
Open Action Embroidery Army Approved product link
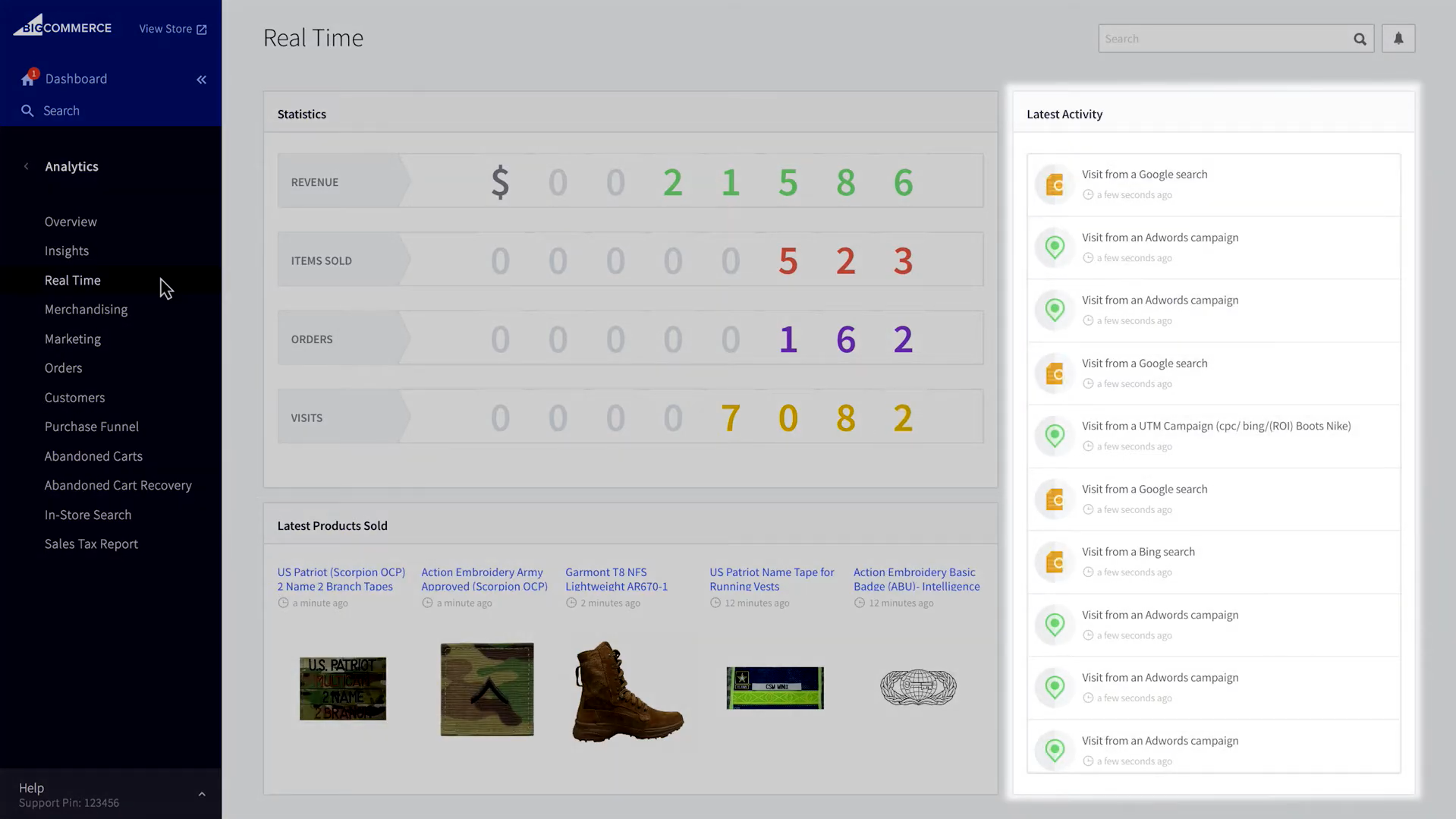coord(484,579)
